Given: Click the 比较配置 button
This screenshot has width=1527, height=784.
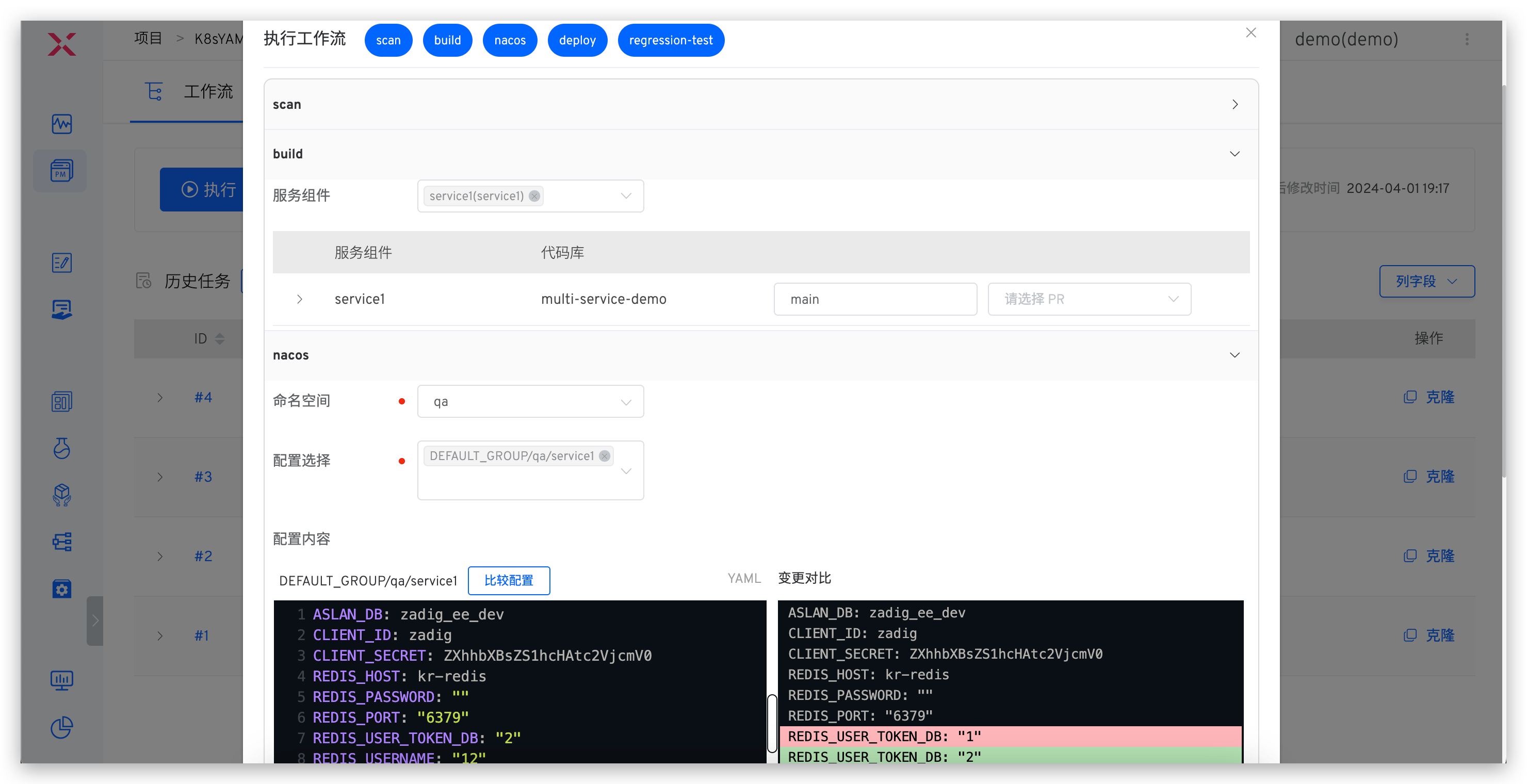Looking at the screenshot, I should tap(509, 581).
